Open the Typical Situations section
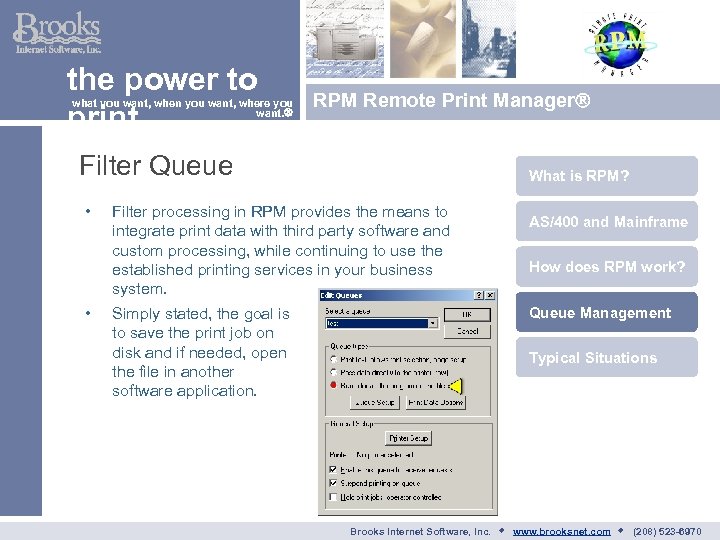This screenshot has height=540, width=720. click(607, 357)
